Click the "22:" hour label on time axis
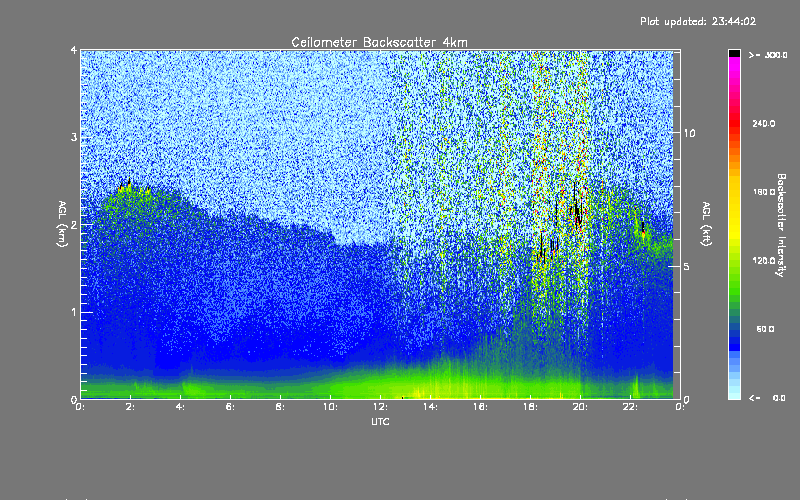Image resolution: width=800 pixels, height=500 pixels. pyautogui.click(x=630, y=407)
